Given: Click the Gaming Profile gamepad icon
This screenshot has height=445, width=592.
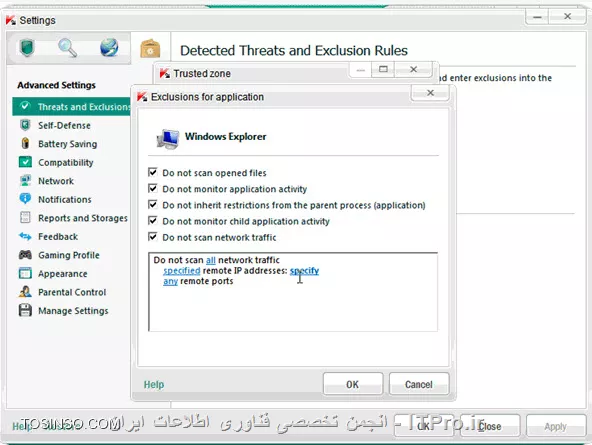Looking at the screenshot, I should point(25,255).
